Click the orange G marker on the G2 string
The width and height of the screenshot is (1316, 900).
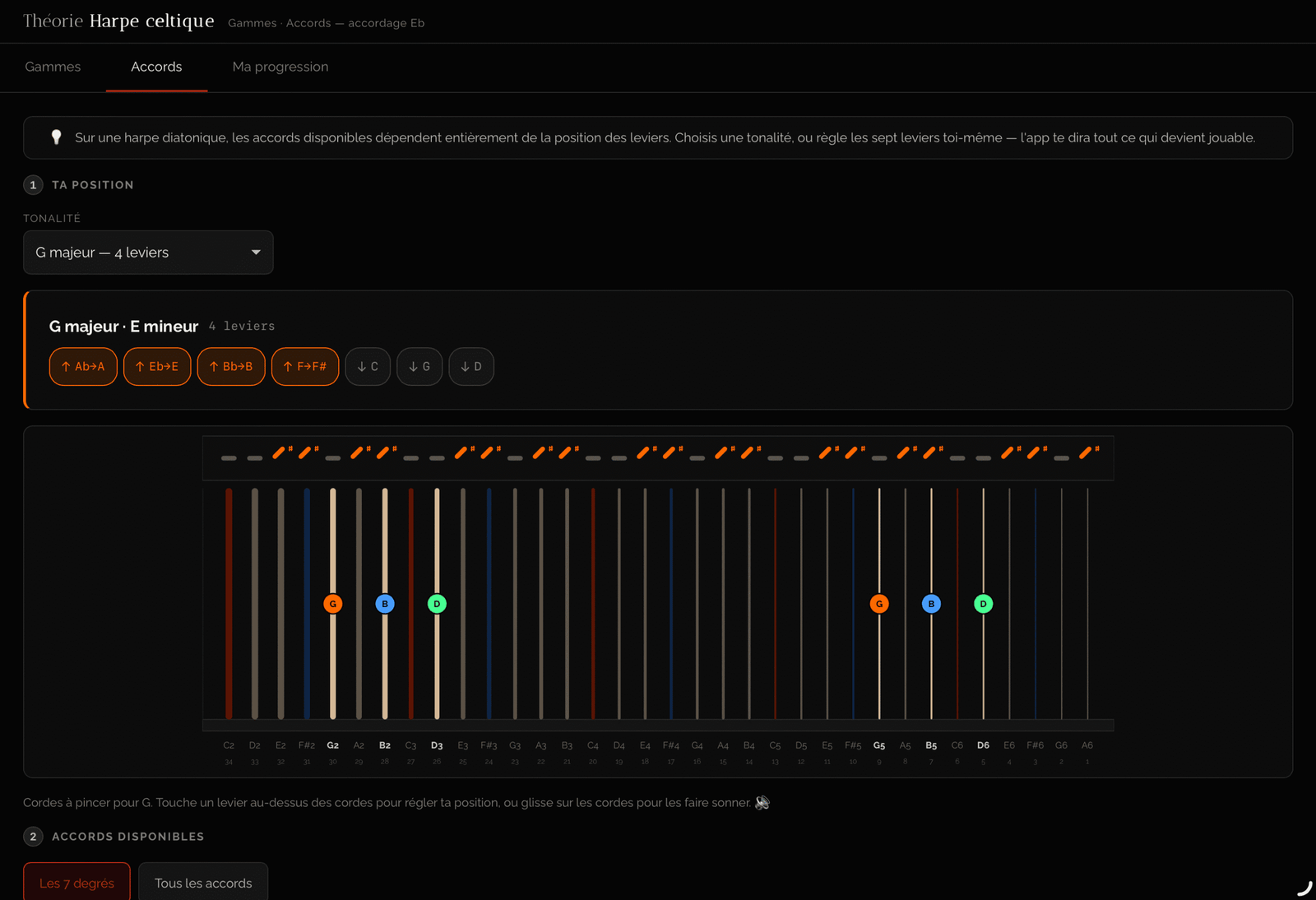point(333,604)
